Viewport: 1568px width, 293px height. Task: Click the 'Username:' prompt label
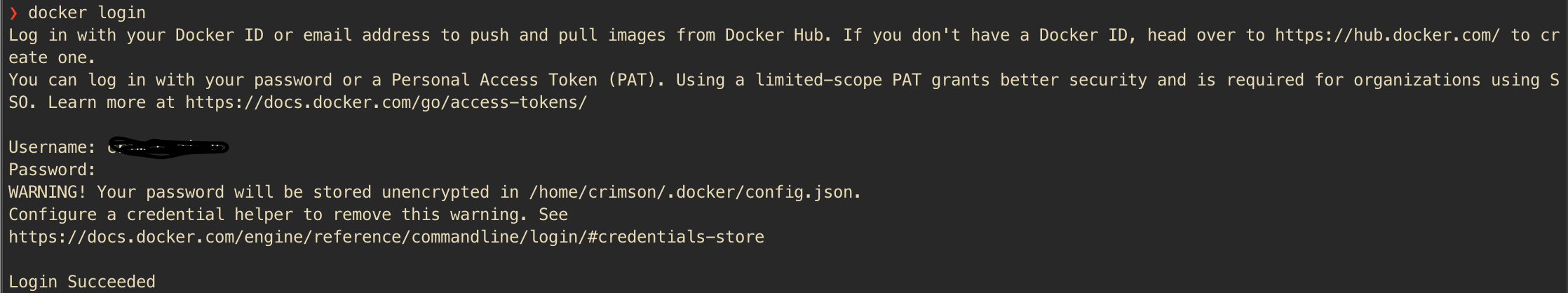tap(52, 148)
